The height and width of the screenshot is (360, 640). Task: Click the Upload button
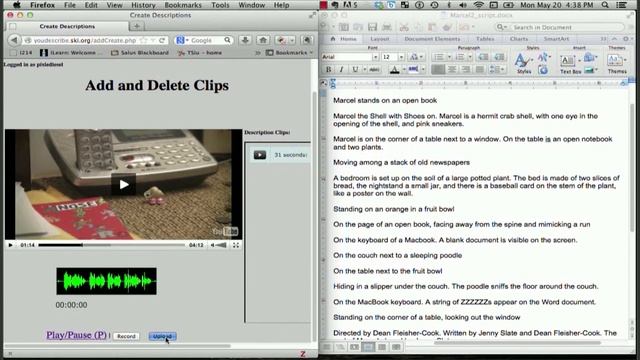[x=162, y=336]
